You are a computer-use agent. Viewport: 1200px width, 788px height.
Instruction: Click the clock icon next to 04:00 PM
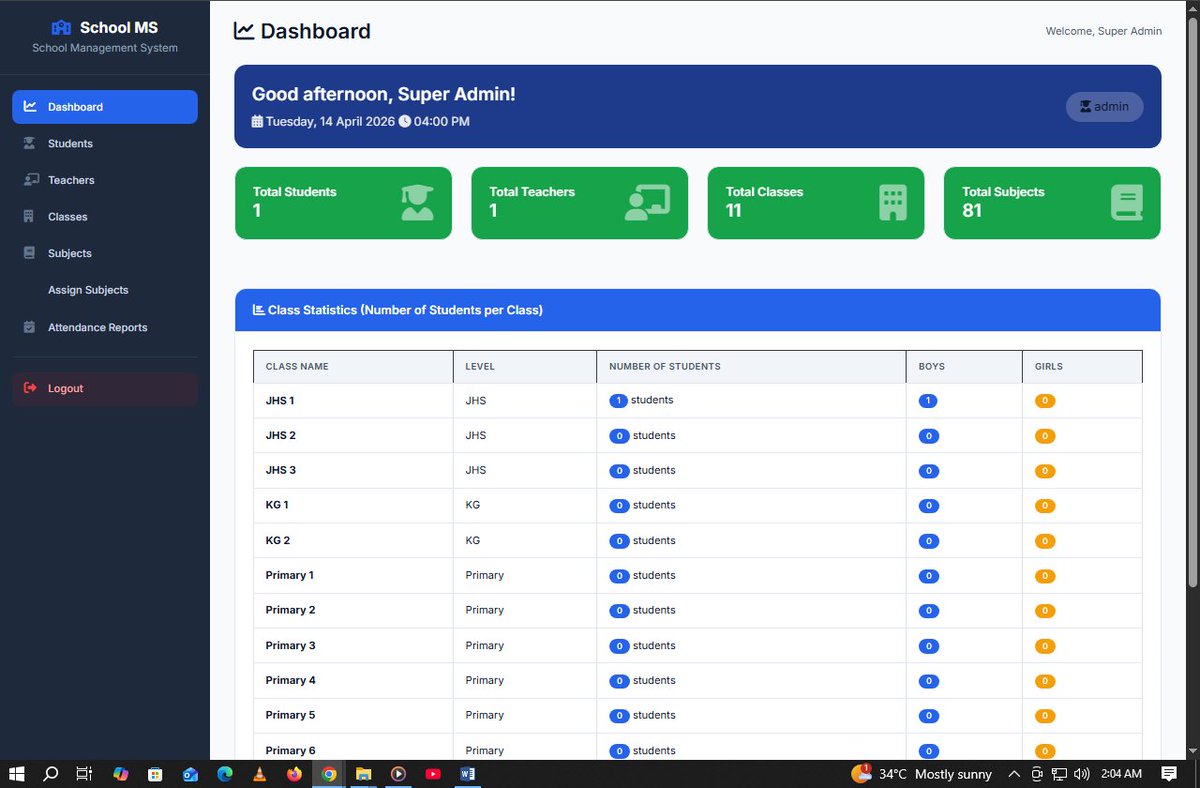click(x=405, y=121)
